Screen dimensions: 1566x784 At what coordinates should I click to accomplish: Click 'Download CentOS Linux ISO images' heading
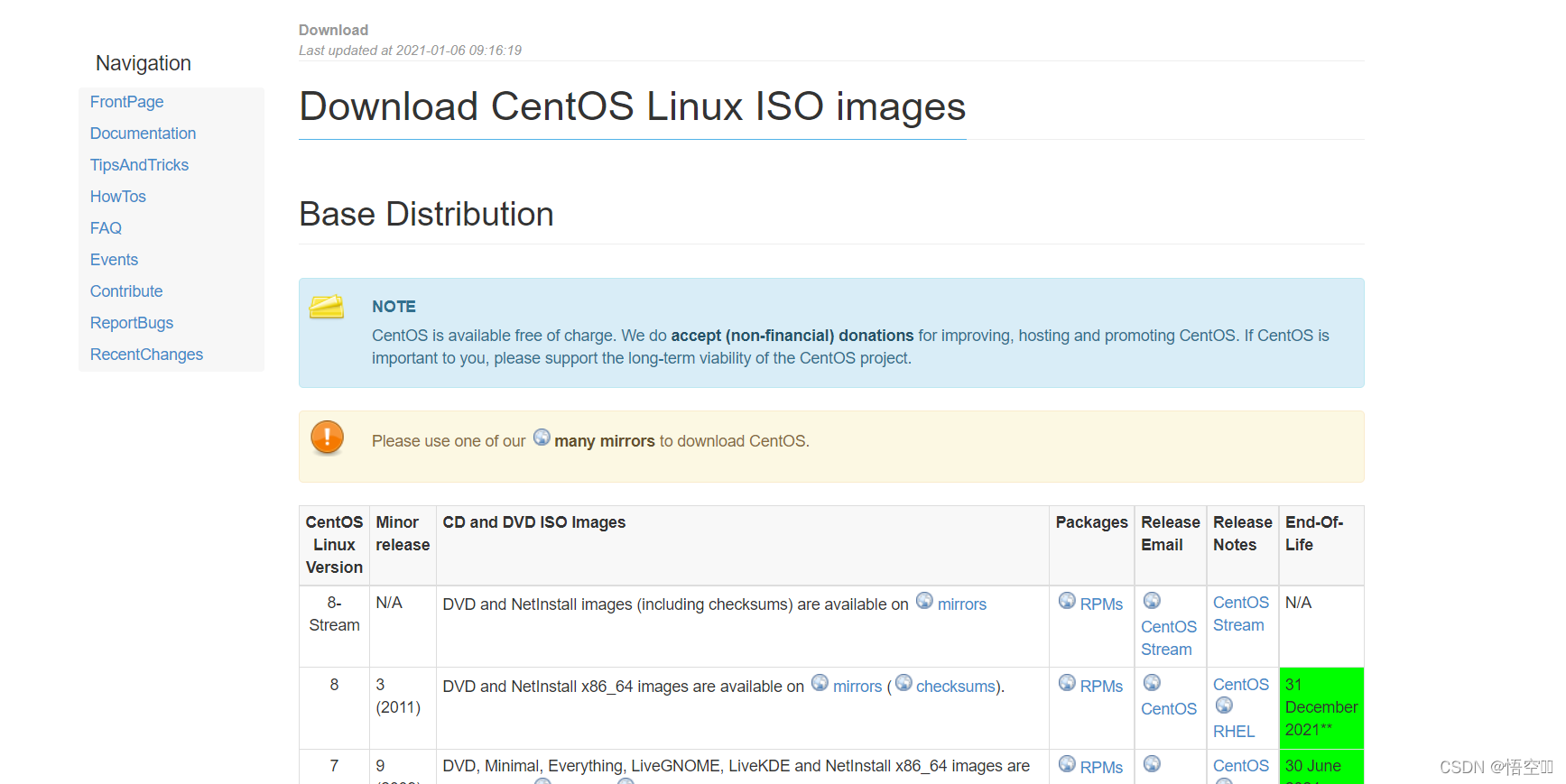pyautogui.click(x=632, y=106)
